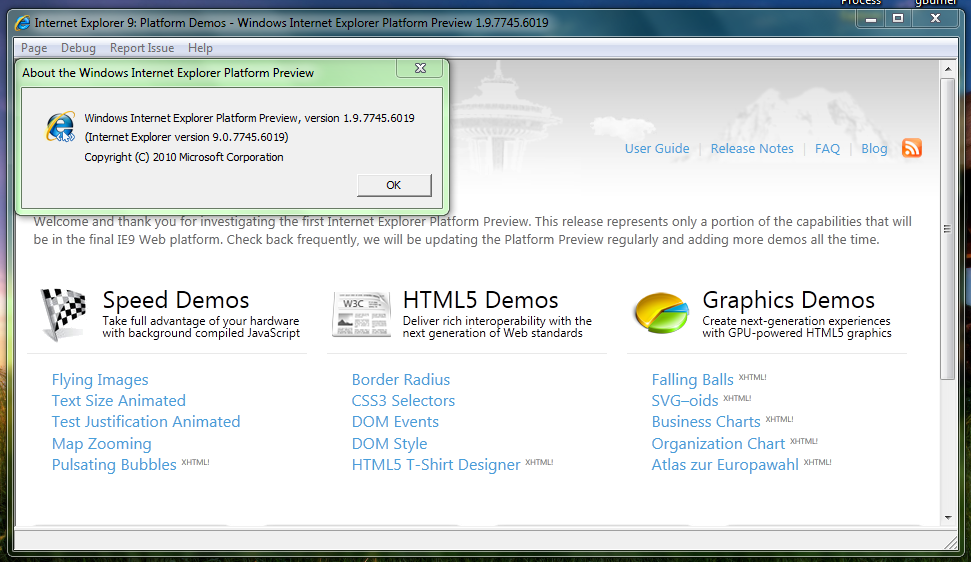This screenshot has width=971, height=562.
Task: Open the FAQ link
Action: point(827,149)
